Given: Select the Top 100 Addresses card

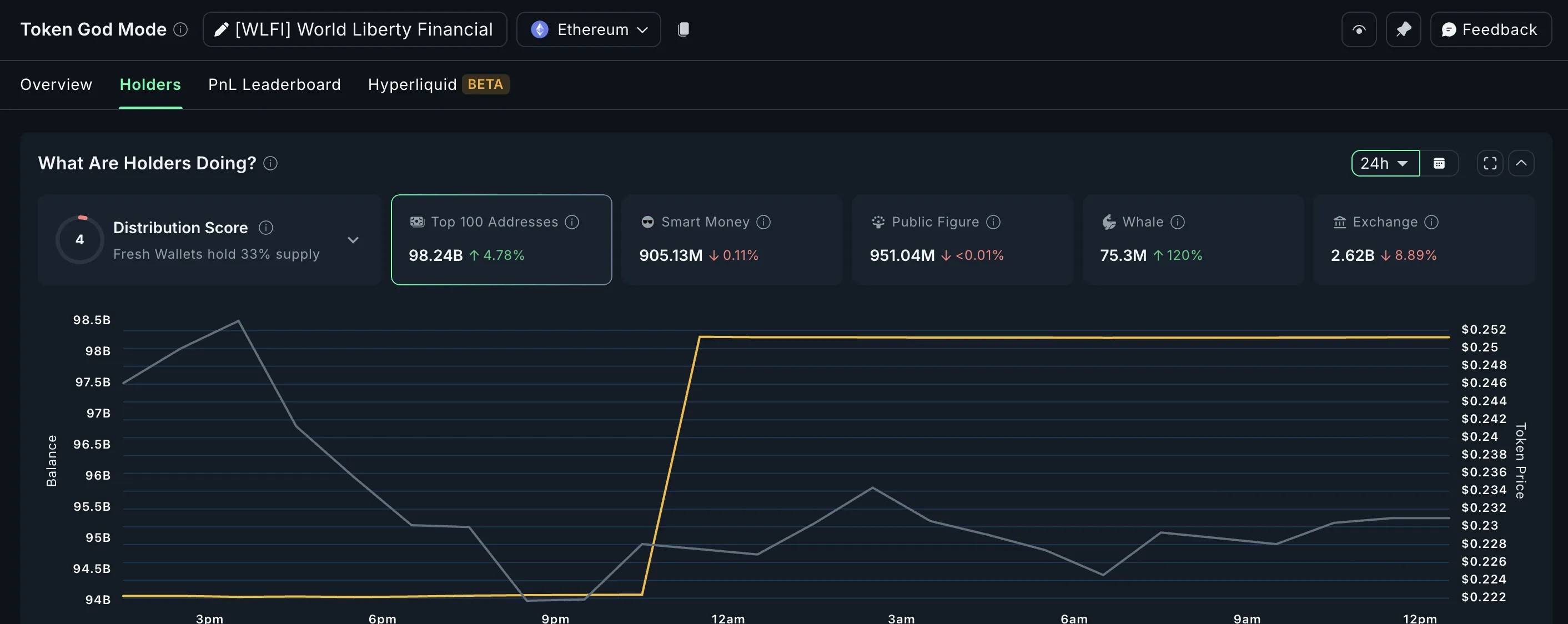Looking at the screenshot, I should click(x=501, y=240).
